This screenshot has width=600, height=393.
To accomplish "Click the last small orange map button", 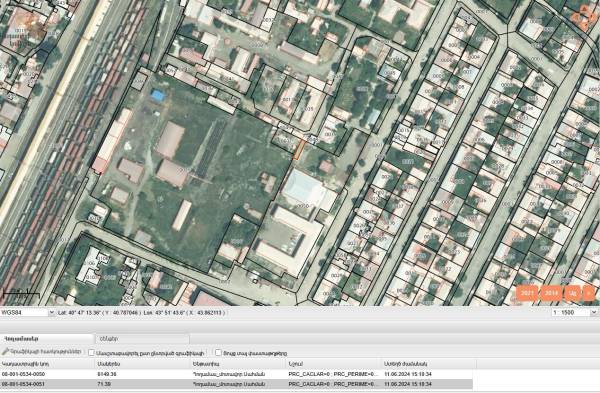I will tap(589, 293).
